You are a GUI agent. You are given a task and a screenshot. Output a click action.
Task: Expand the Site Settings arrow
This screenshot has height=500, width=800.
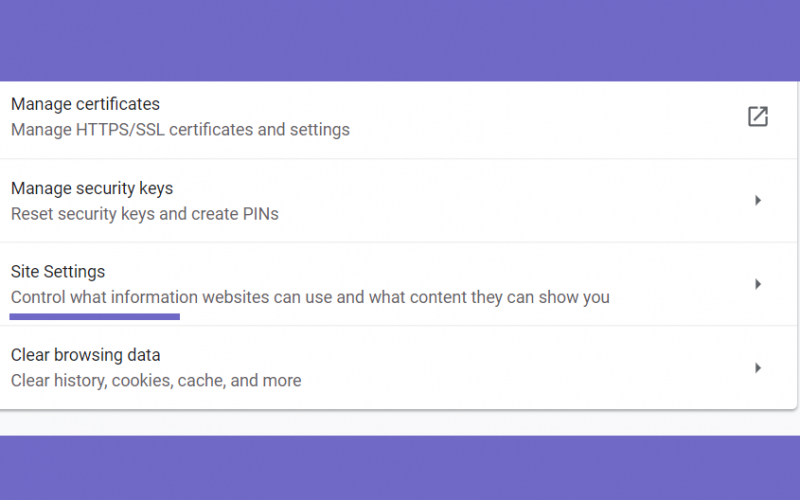click(x=758, y=284)
